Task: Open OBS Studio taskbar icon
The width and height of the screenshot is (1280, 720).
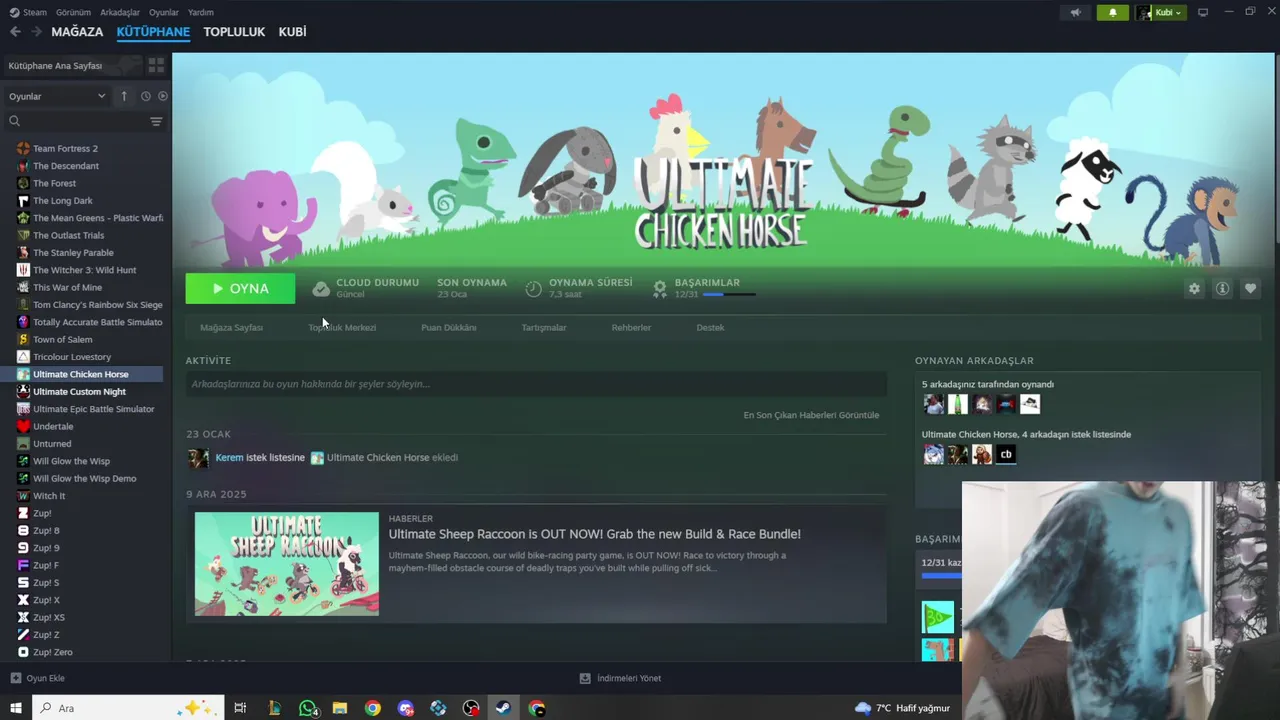Action: tap(471, 708)
